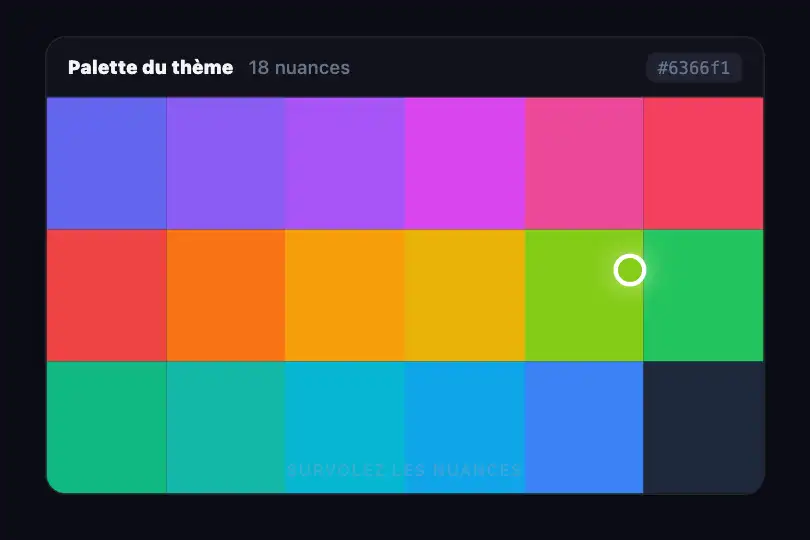Select the emerald swatch in bottom row
Viewport: 810px width, 540px height.
point(106,427)
